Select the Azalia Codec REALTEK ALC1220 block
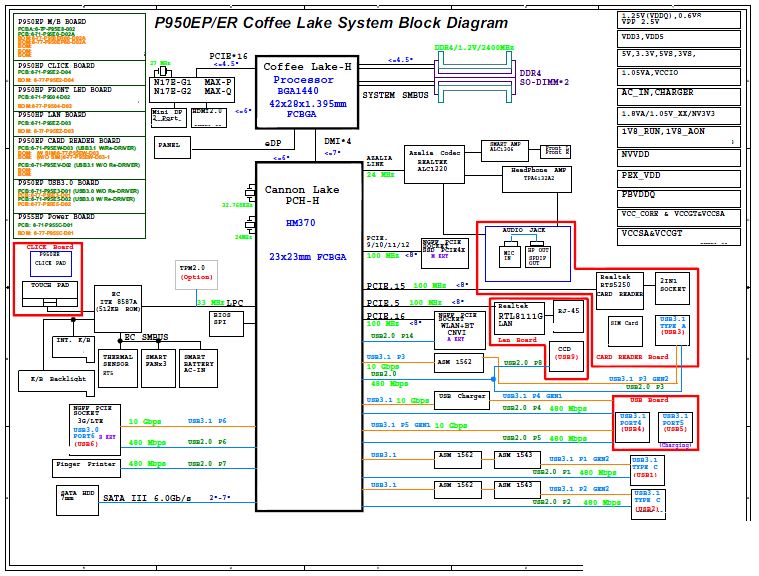The height and width of the screenshot is (576, 759). [434, 164]
